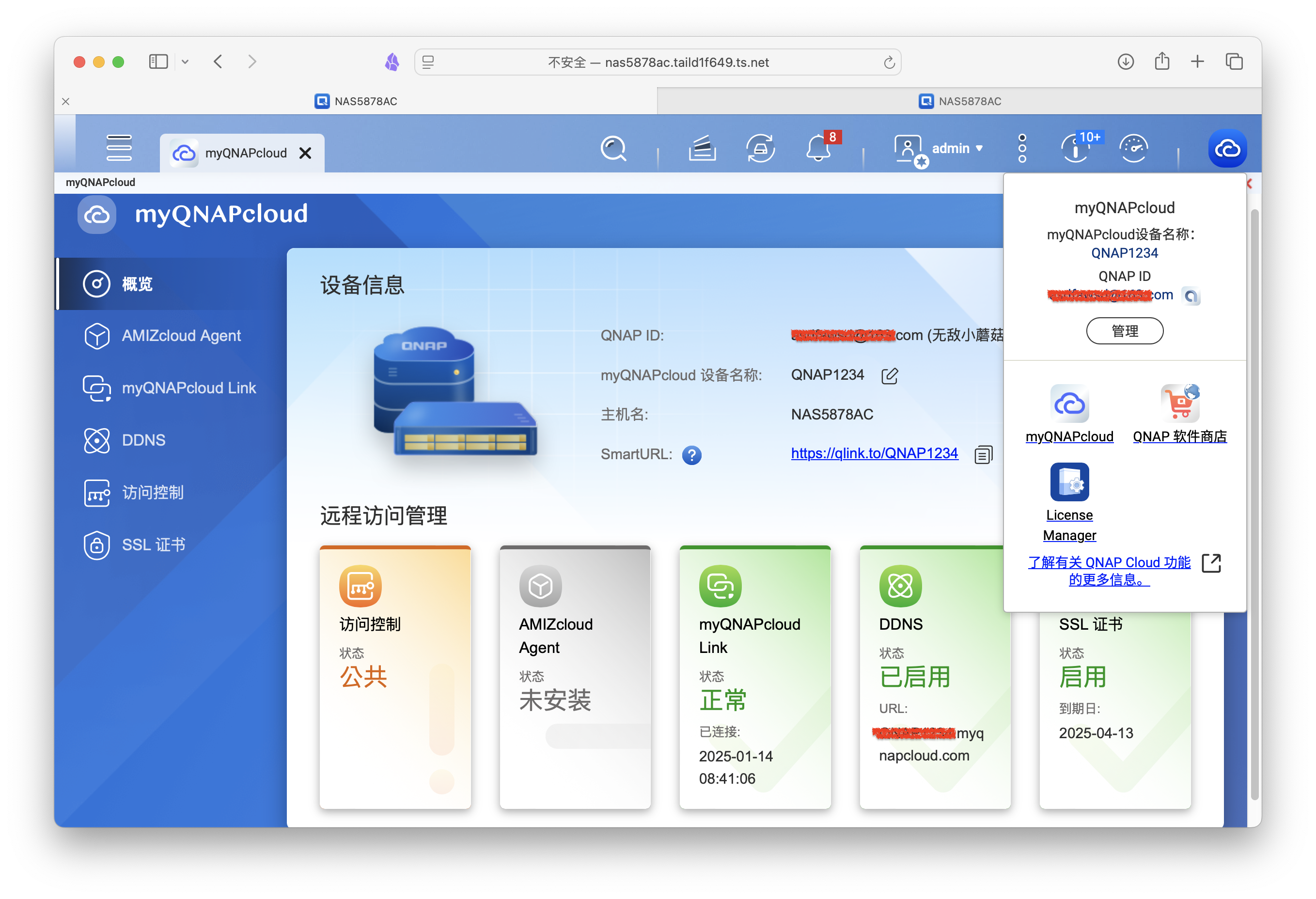Close the myQNAPcloud app tab
1316x899 pixels.
(305, 153)
